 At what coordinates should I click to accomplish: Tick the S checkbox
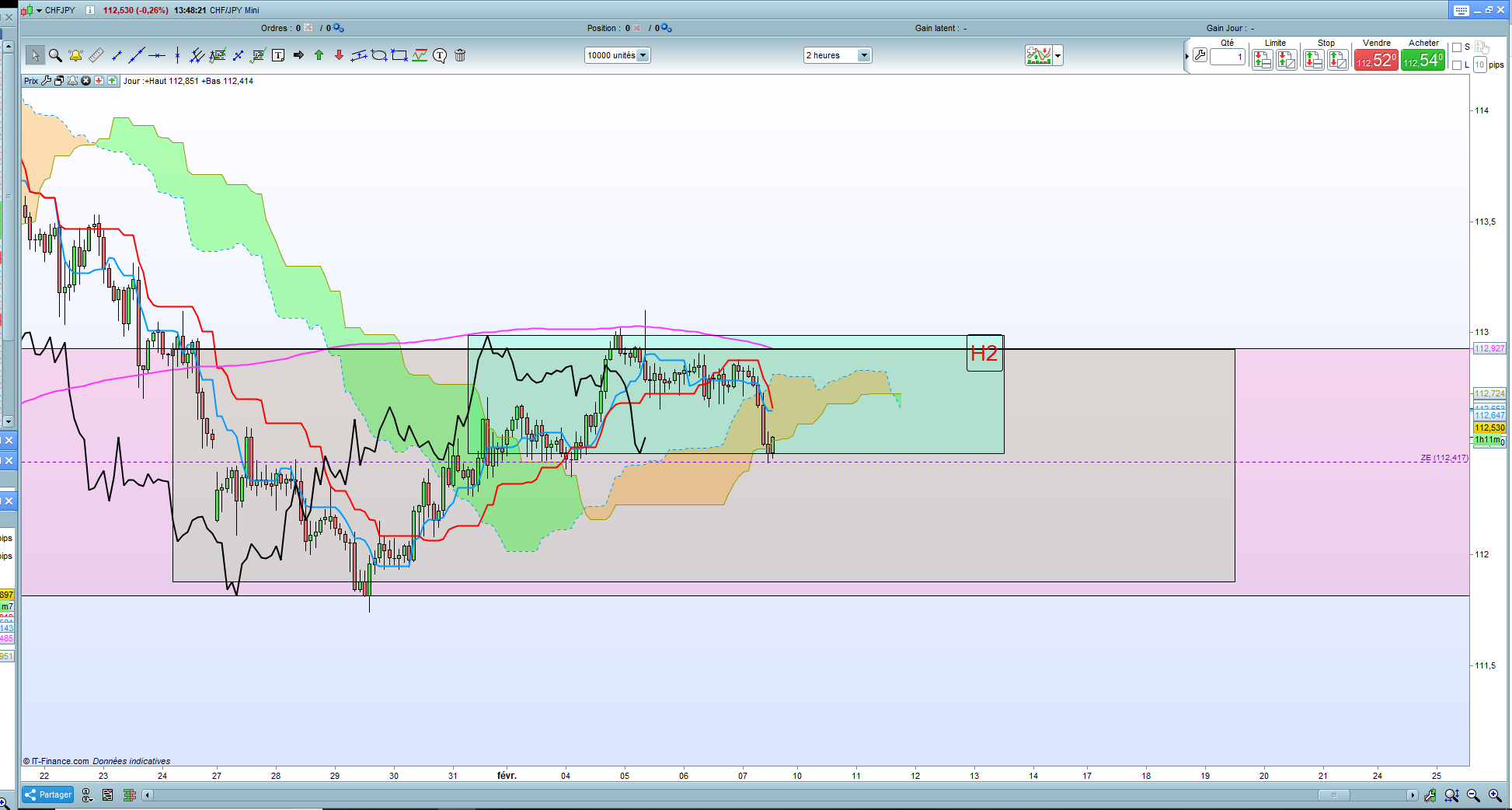point(1457,47)
